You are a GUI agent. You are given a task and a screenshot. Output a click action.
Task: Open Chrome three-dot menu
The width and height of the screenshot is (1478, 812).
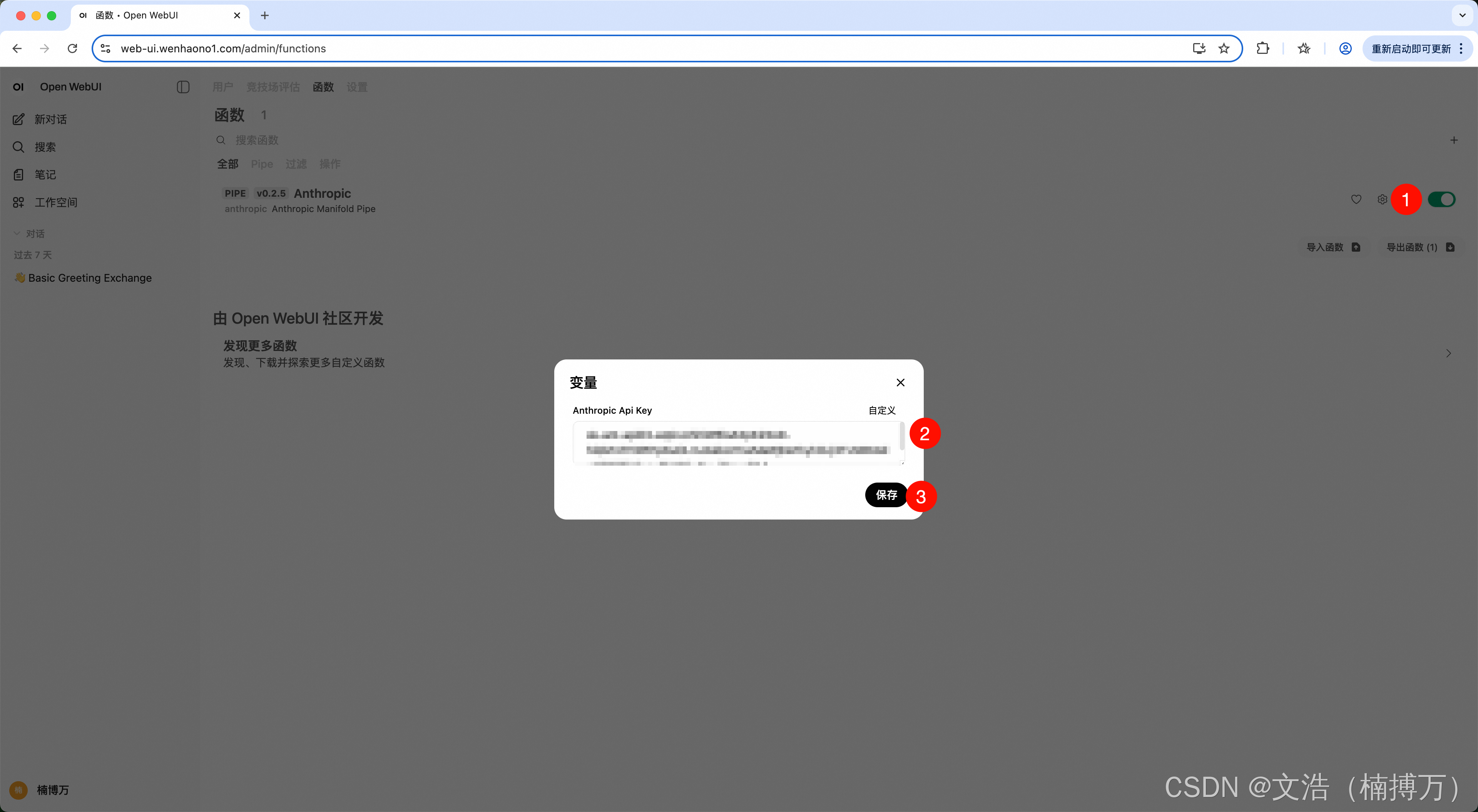(1461, 49)
